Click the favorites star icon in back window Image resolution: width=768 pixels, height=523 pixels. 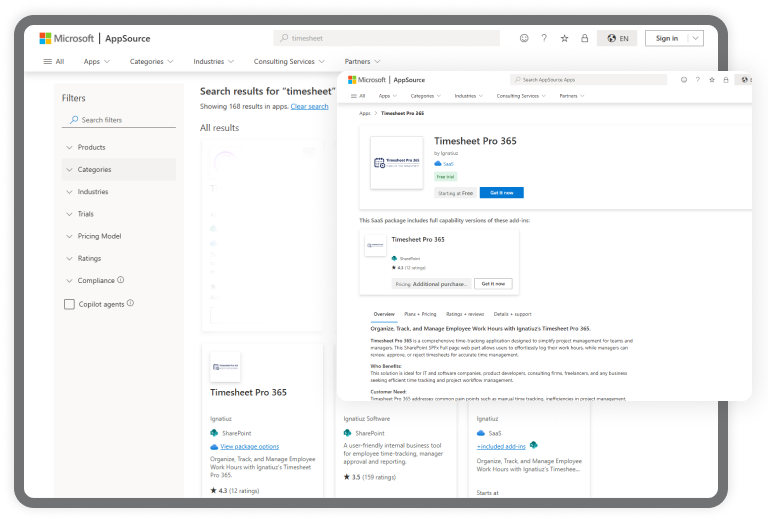(564, 38)
